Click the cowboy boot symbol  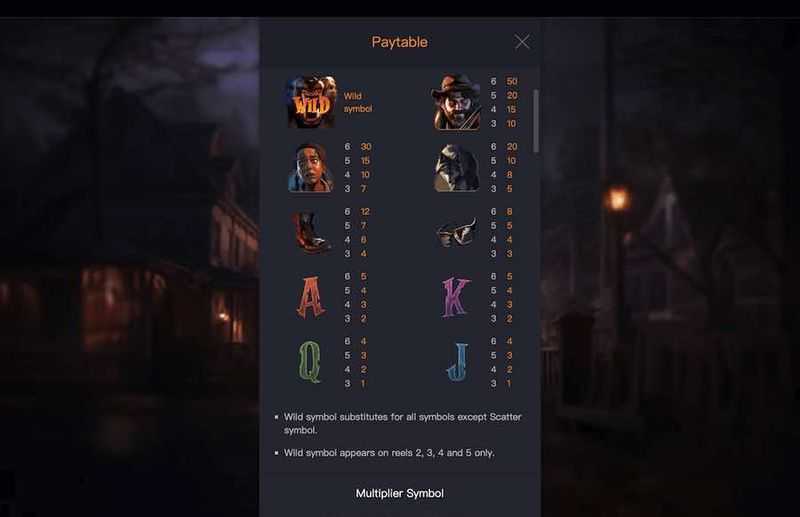pyautogui.click(x=310, y=232)
